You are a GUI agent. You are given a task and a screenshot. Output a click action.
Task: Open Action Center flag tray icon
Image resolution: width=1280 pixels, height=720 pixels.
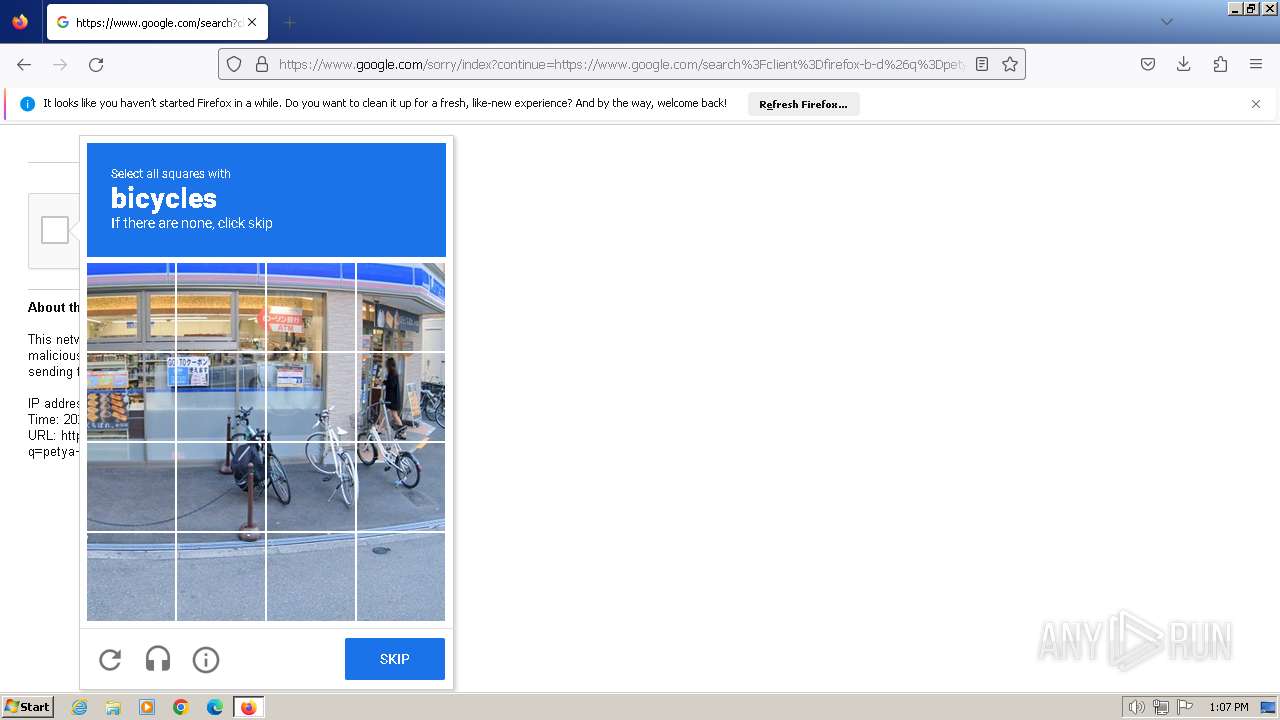point(1185,707)
